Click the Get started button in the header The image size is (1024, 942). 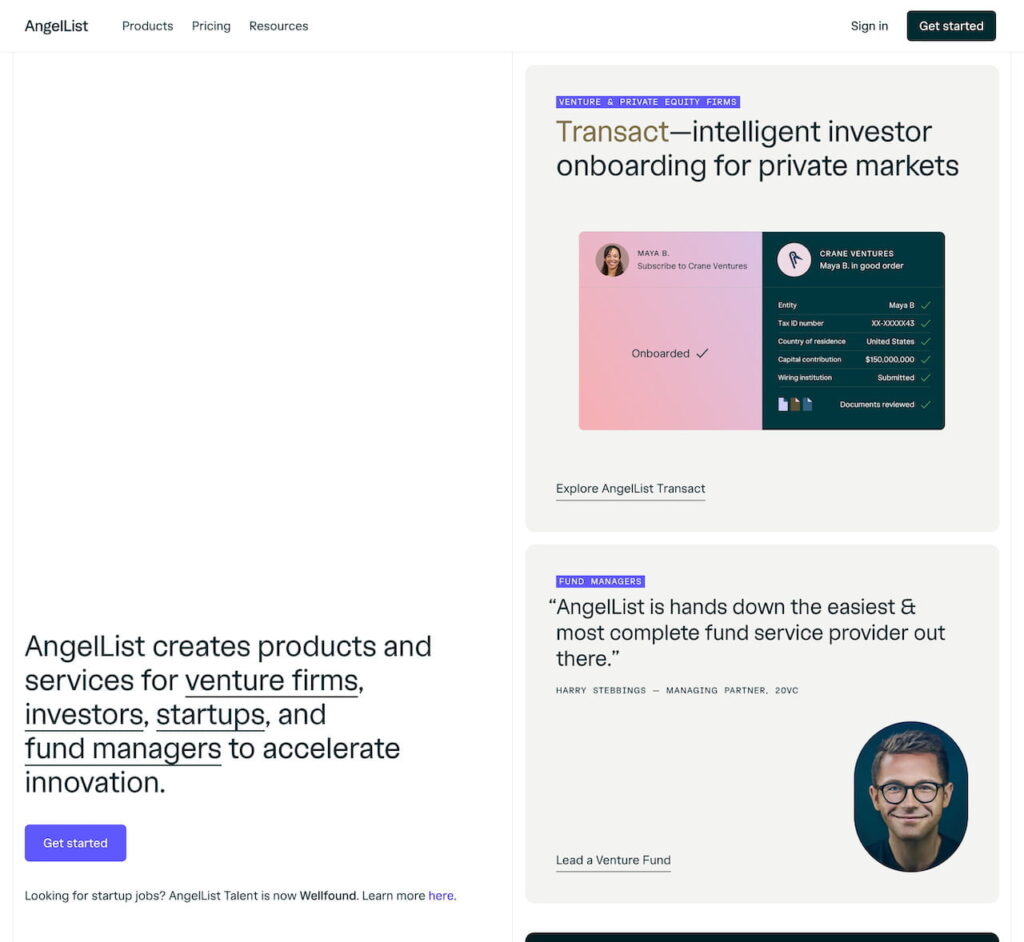click(950, 25)
